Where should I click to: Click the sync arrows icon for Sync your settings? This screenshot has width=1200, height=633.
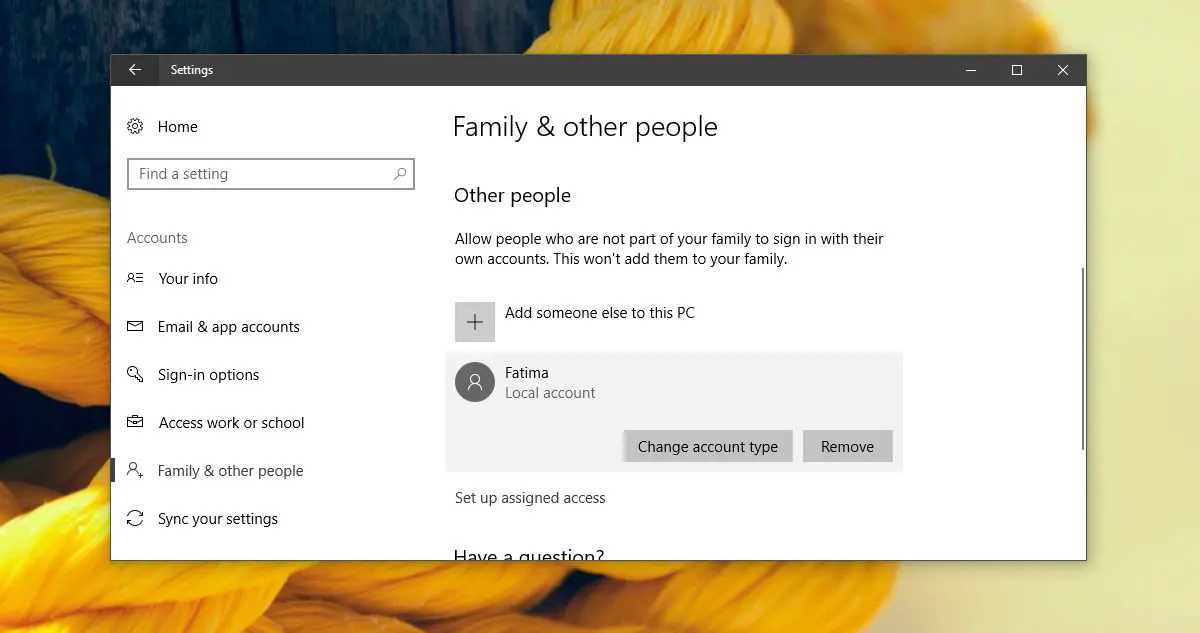(135, 519)
